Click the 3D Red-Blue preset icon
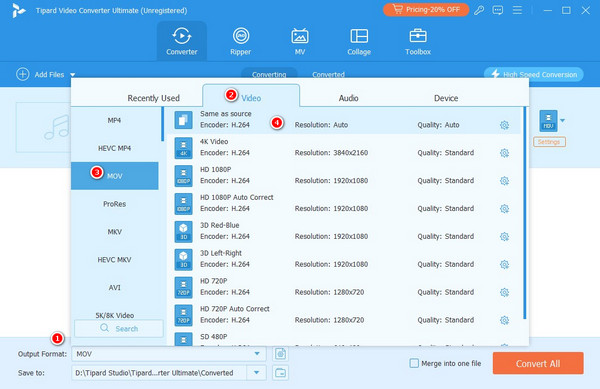Image resolution: width=600 pixels, height=389 pixels. click(183, 232)
